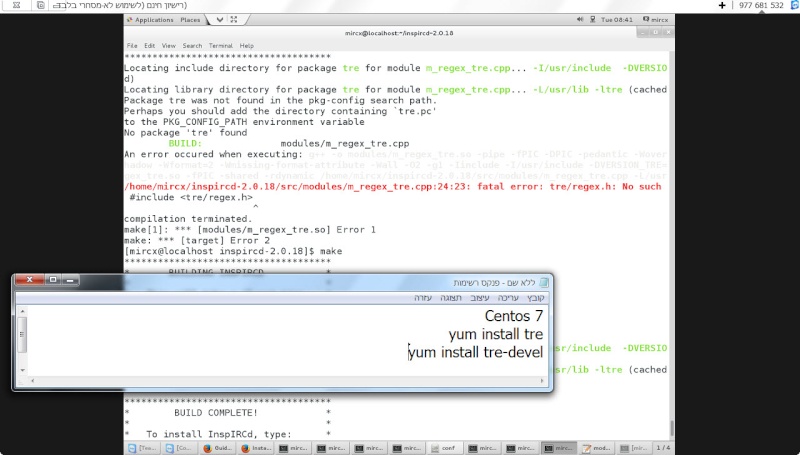This screenshot has width=800, height=455.
Task: Click the volume speaker icon
Action: pos(580,19)
